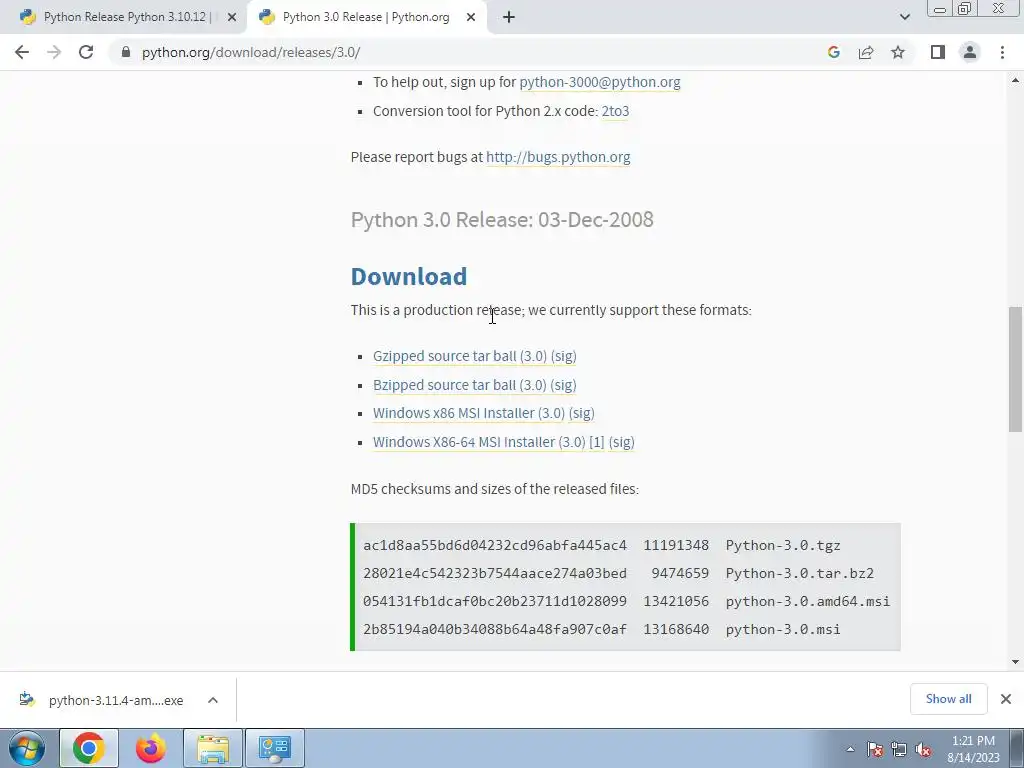Click the page scrollbar thumb

1015,369
